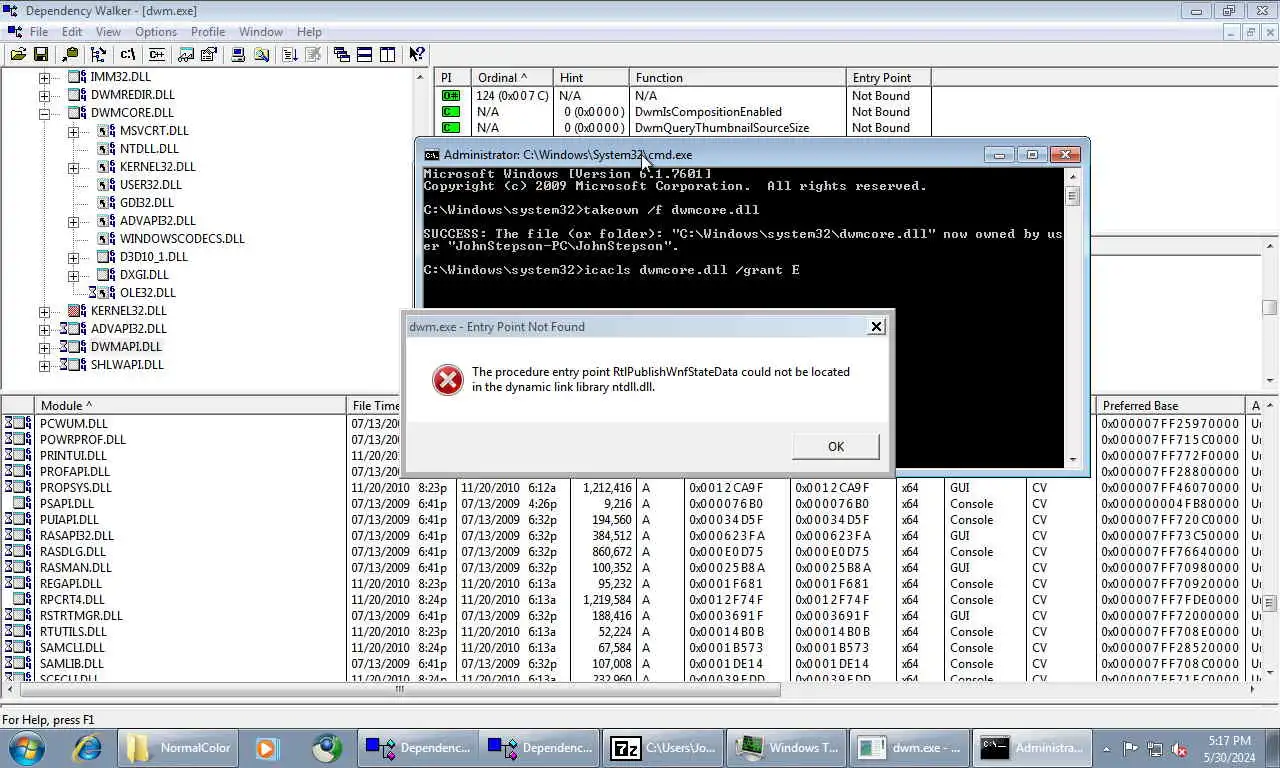Expand the DWMAPI.DLL tree node
Image resolution: width=1280 pixels, height=768 pixels.
coord(44,347)
